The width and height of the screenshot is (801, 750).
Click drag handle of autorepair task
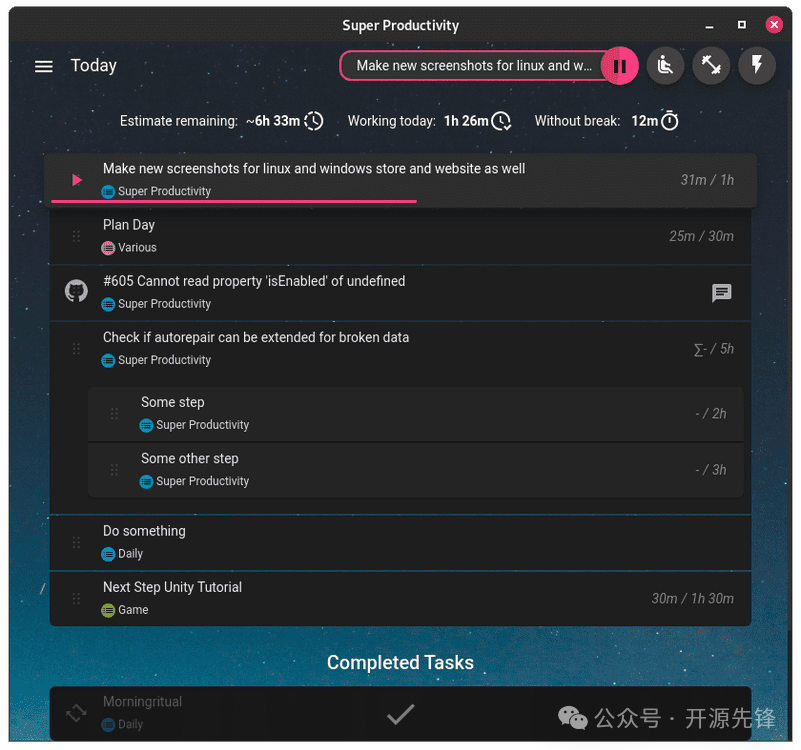coord(76,349)
